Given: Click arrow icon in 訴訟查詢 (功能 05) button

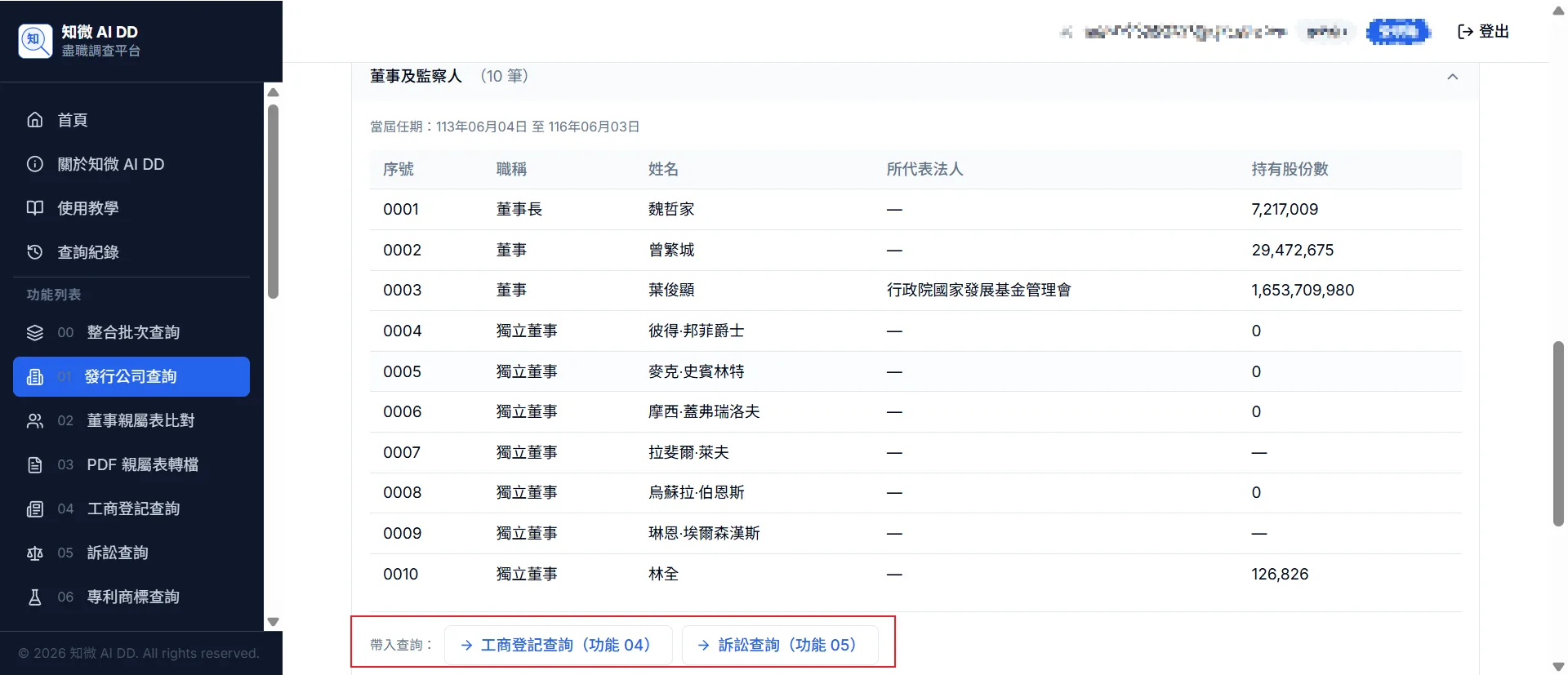Looking at the screenshot, I should click(704, 645).
